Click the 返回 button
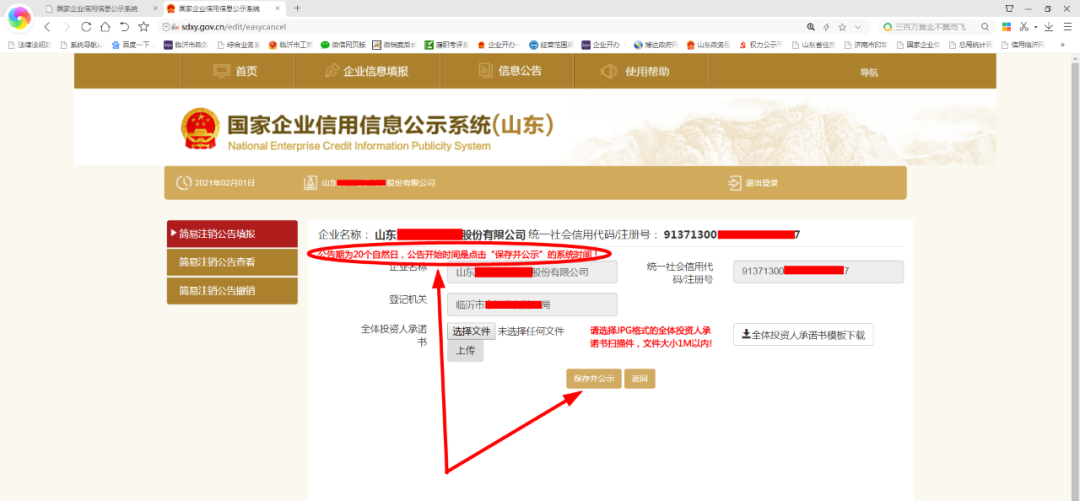This screenshot has width=1080, height=501. pos(640,379)
